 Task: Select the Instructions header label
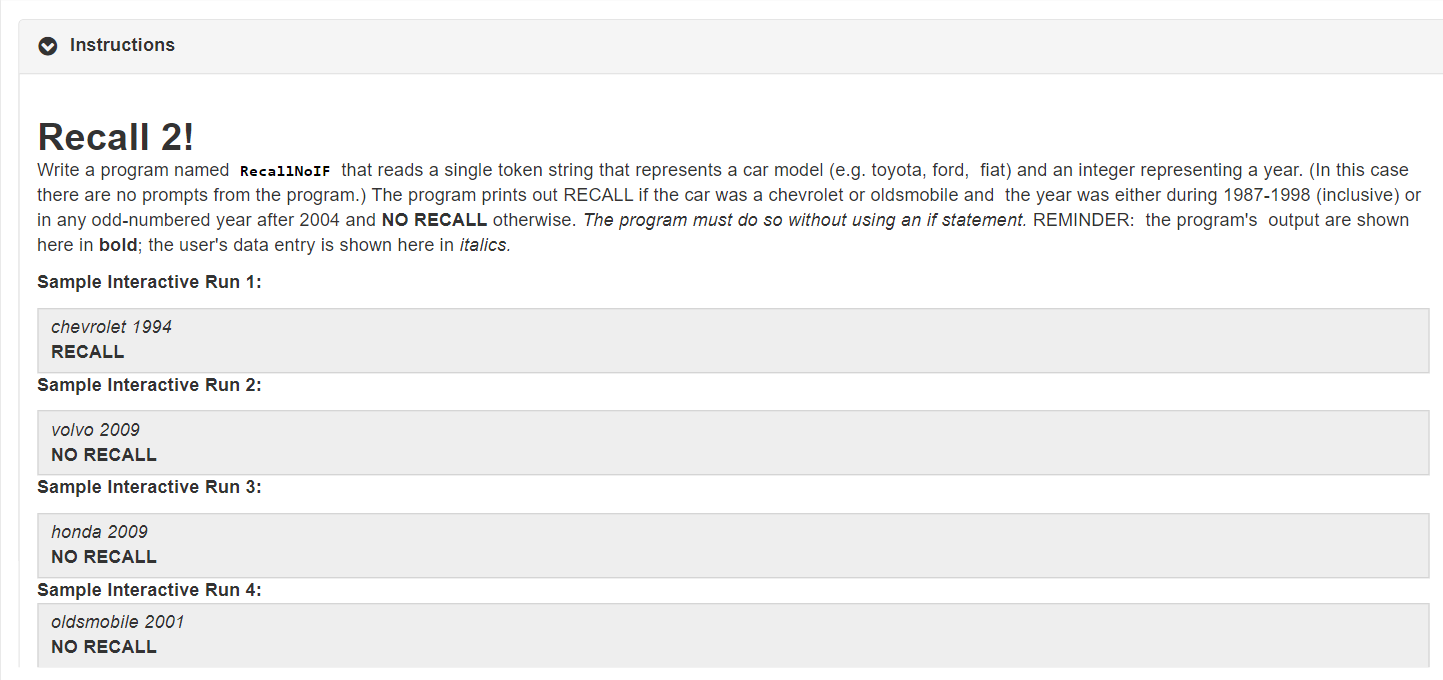(121, 45)
